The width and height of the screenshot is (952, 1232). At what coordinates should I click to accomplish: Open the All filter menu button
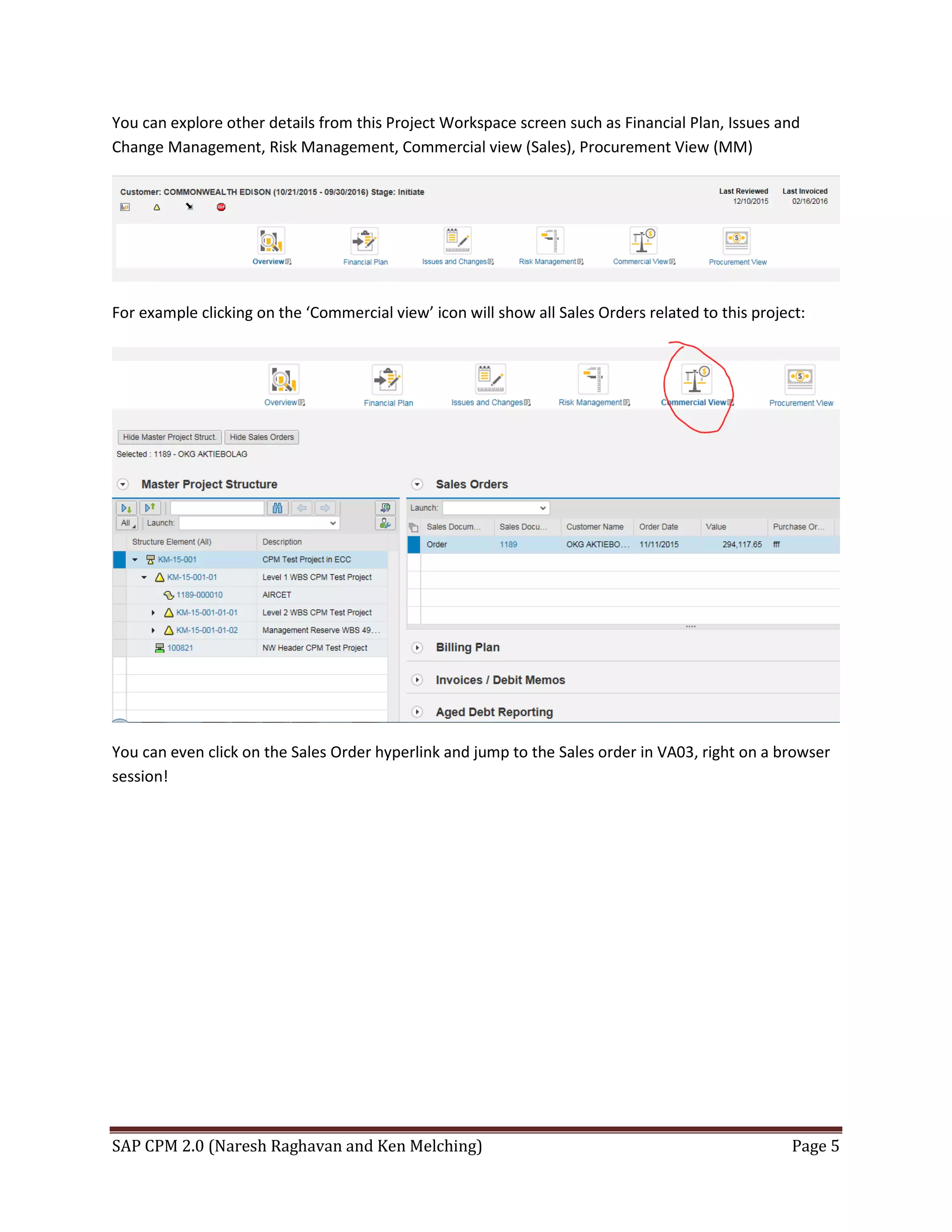tap(127, 523)
